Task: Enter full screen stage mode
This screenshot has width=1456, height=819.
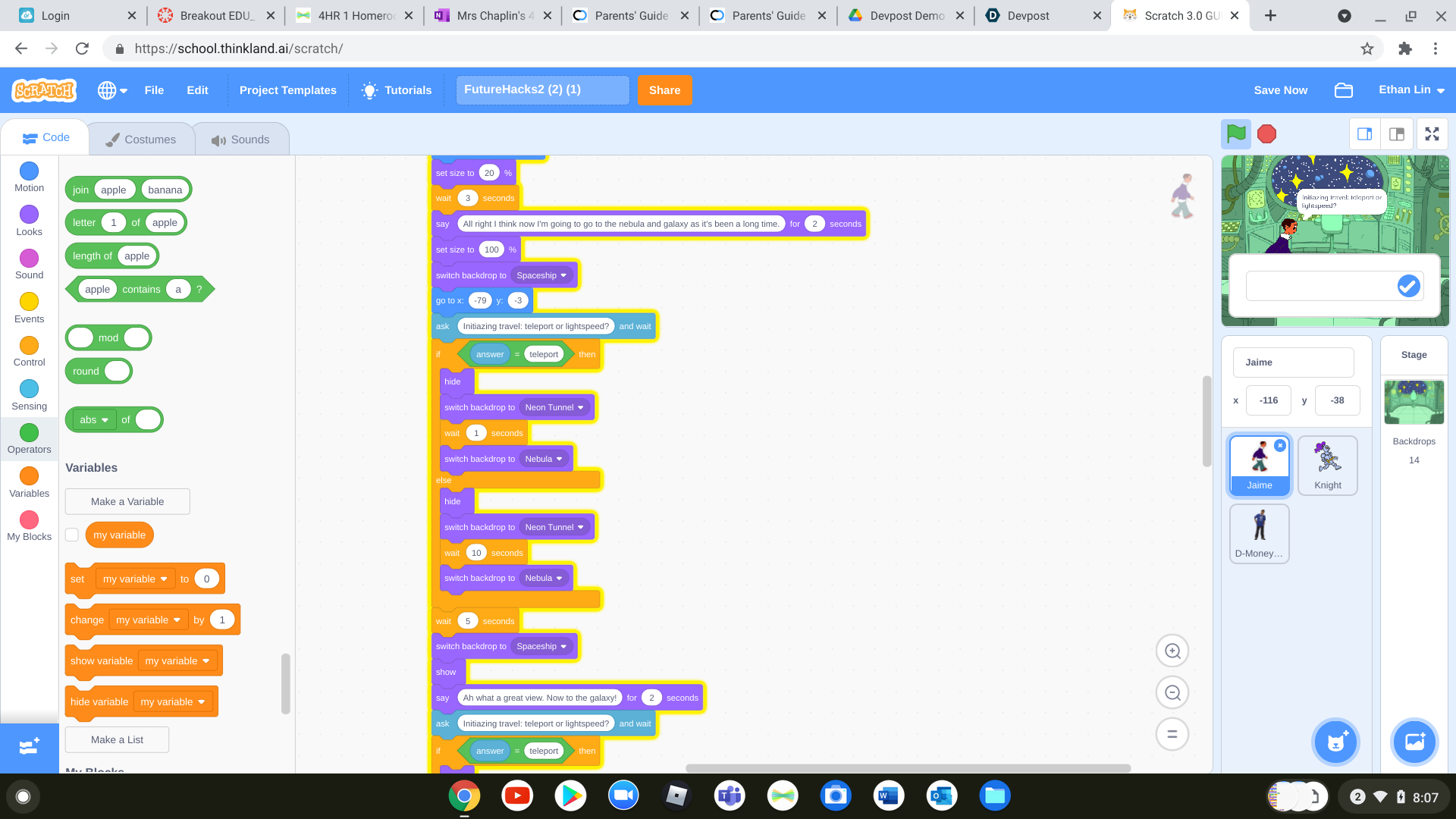Action: [1432, 134]
